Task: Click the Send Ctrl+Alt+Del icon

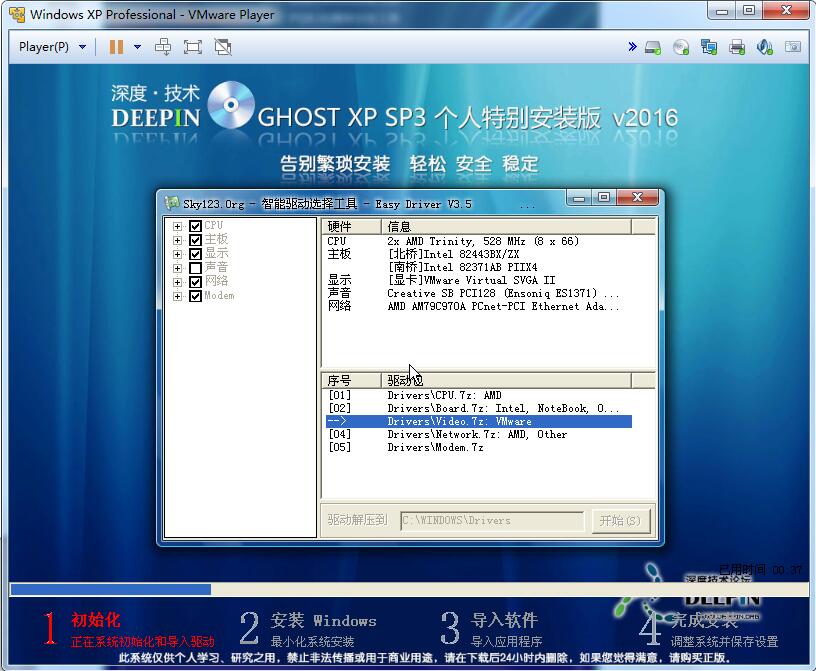Action: coord(163,47)
